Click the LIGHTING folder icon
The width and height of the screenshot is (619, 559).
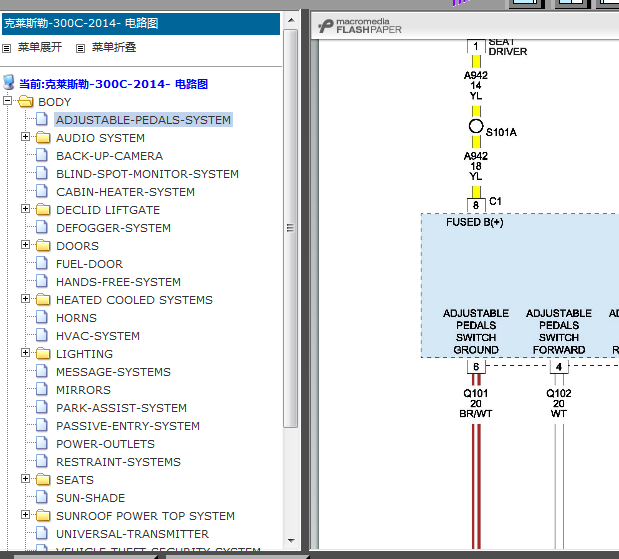43,353
